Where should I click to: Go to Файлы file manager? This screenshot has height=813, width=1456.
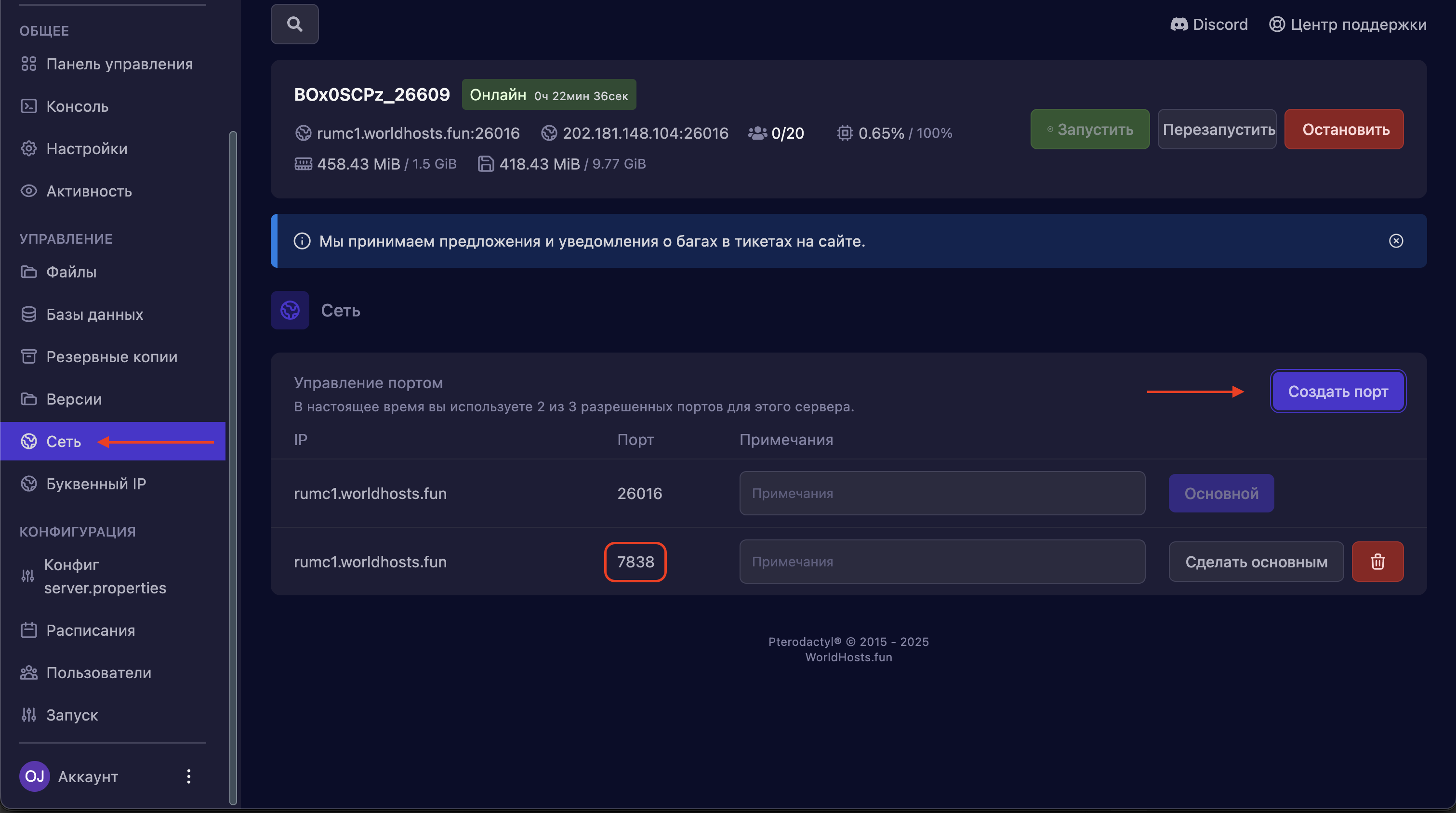[71, 272]
